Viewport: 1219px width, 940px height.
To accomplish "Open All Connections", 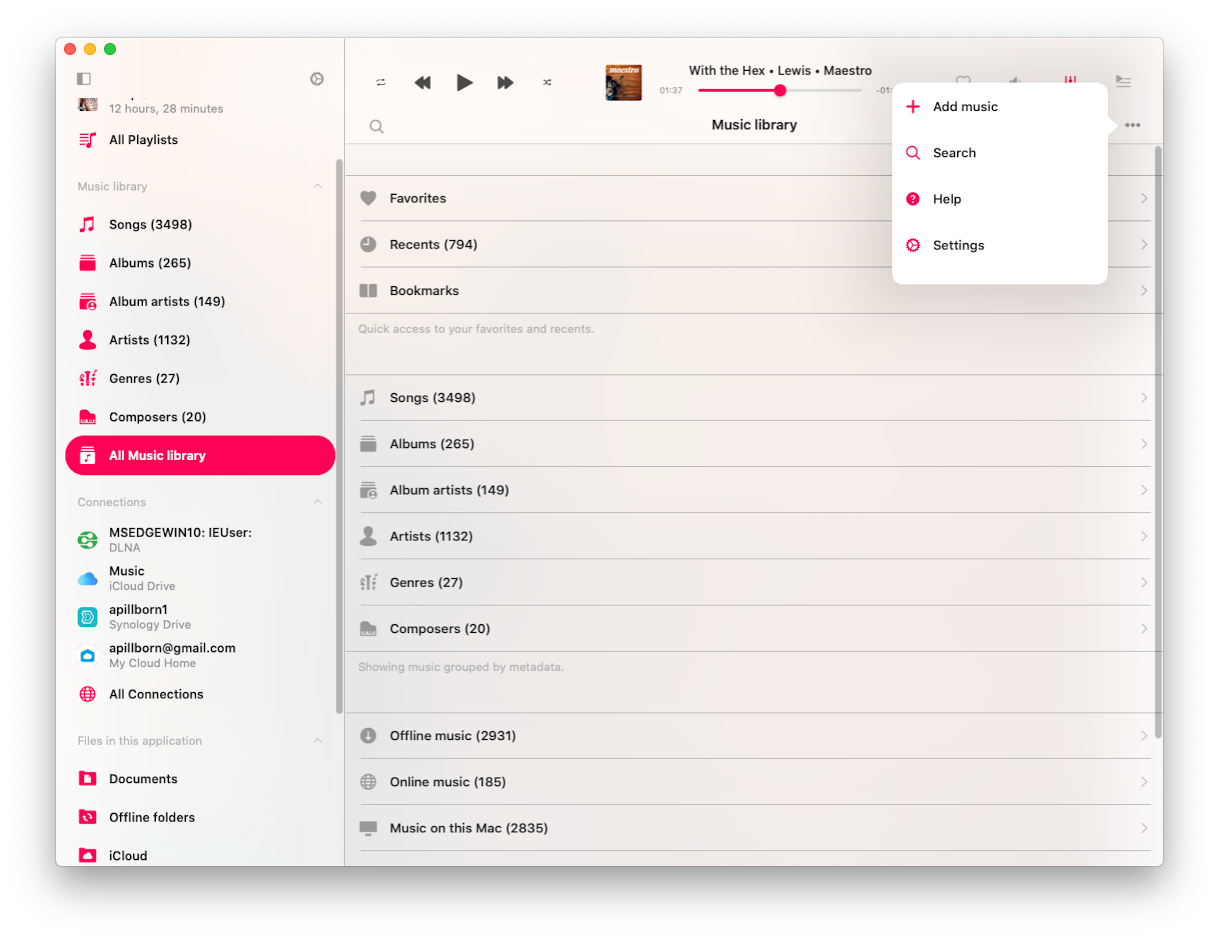I will [158, 693].
